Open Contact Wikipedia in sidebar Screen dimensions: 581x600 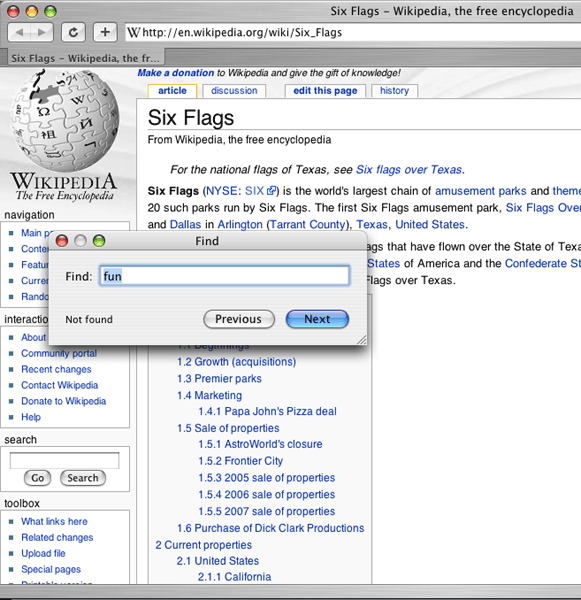click(59, 385)
